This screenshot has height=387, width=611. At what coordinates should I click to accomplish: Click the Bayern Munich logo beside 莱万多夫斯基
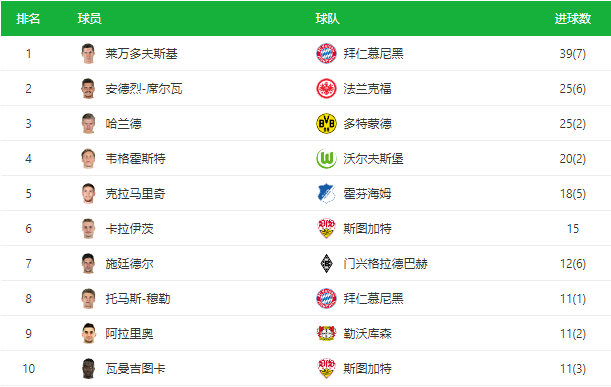pyautogui.click(x=326, y=53)
